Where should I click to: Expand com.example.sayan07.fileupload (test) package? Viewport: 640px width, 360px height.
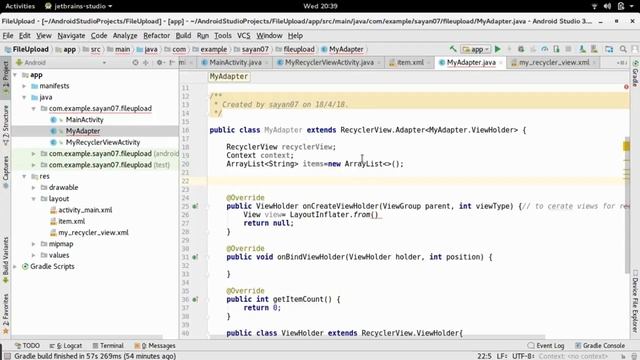pyautogui.click(x=33, y=165)
